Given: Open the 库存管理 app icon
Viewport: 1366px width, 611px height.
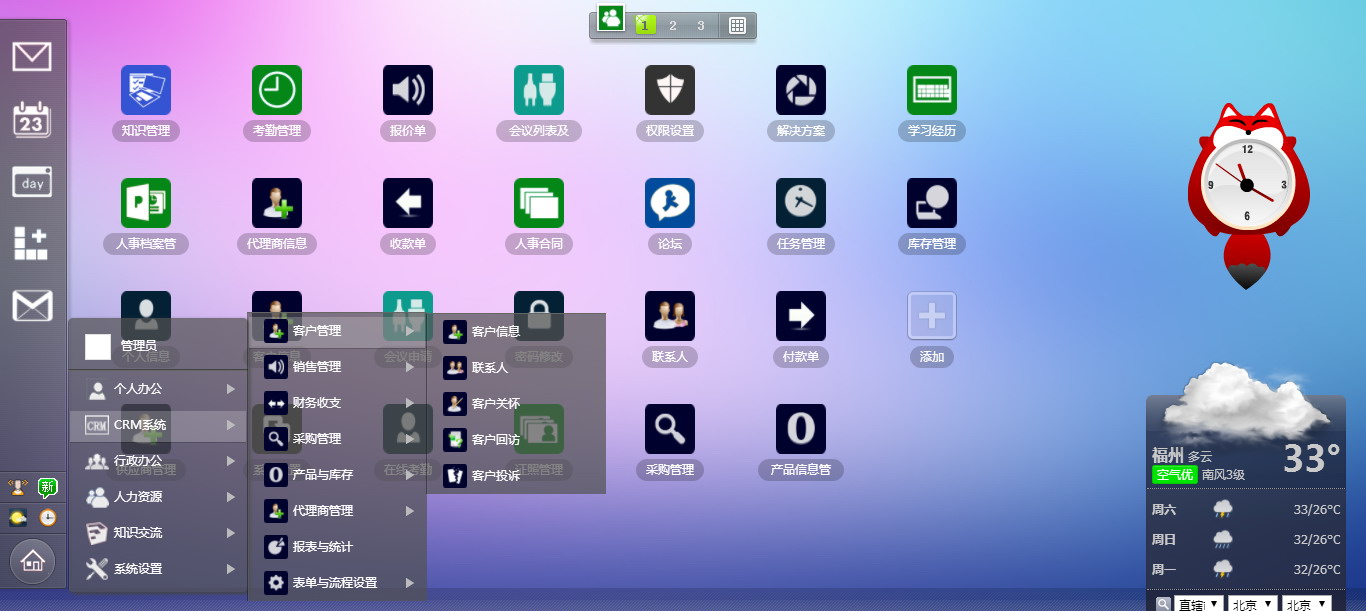Looking at the screenshot, I should tap(932, 204).
